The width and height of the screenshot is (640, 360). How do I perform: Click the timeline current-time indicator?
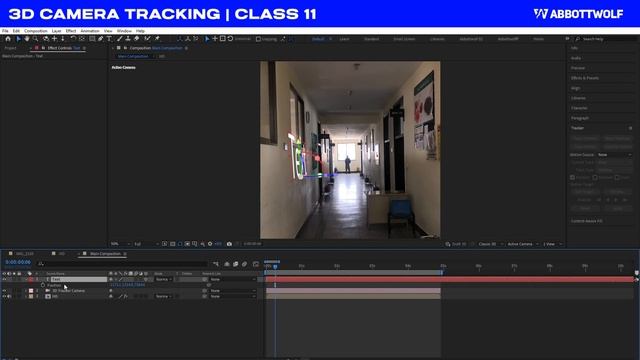[275, 267]
